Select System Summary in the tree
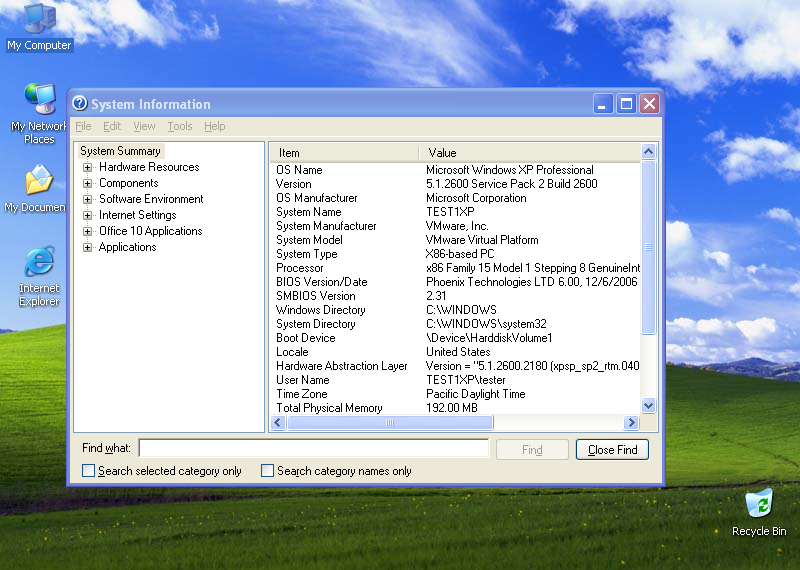 click(120, 151)
